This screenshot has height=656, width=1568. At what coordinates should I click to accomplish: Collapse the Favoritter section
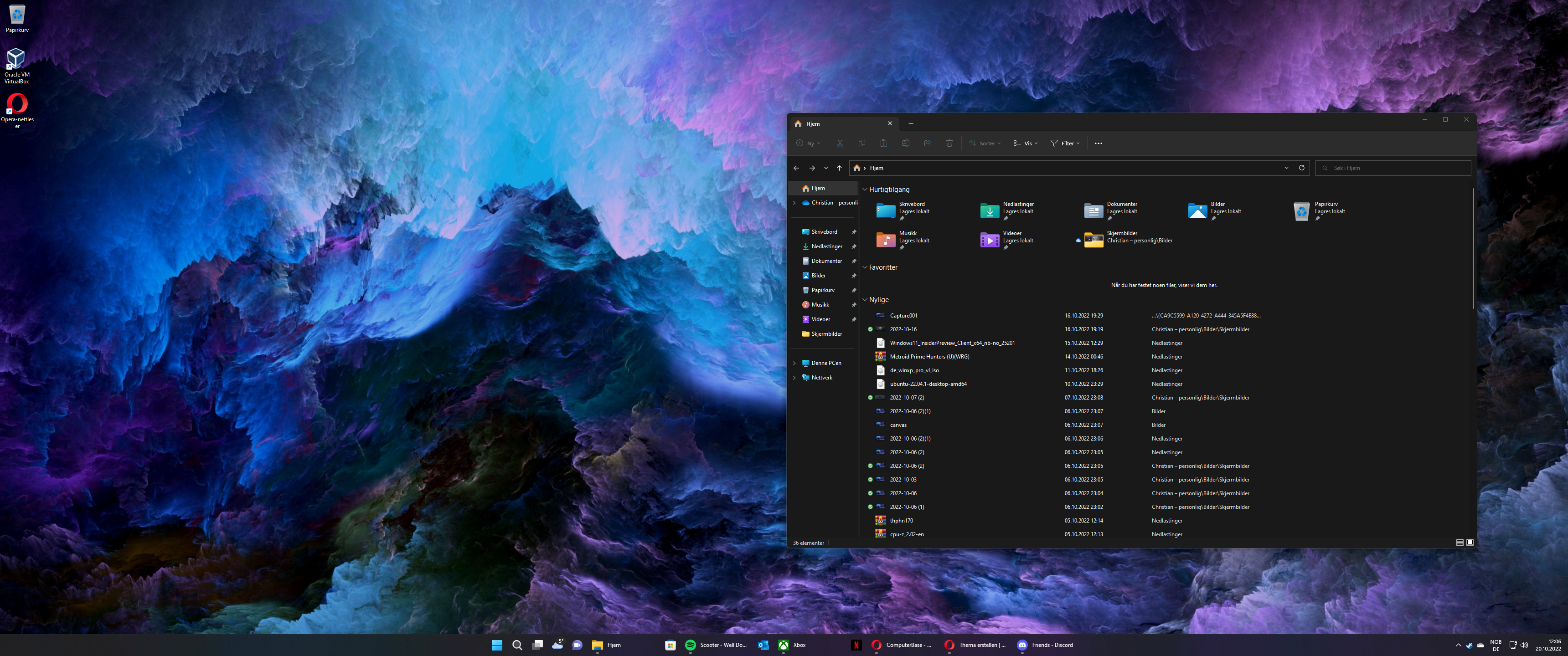coord(865,268)
